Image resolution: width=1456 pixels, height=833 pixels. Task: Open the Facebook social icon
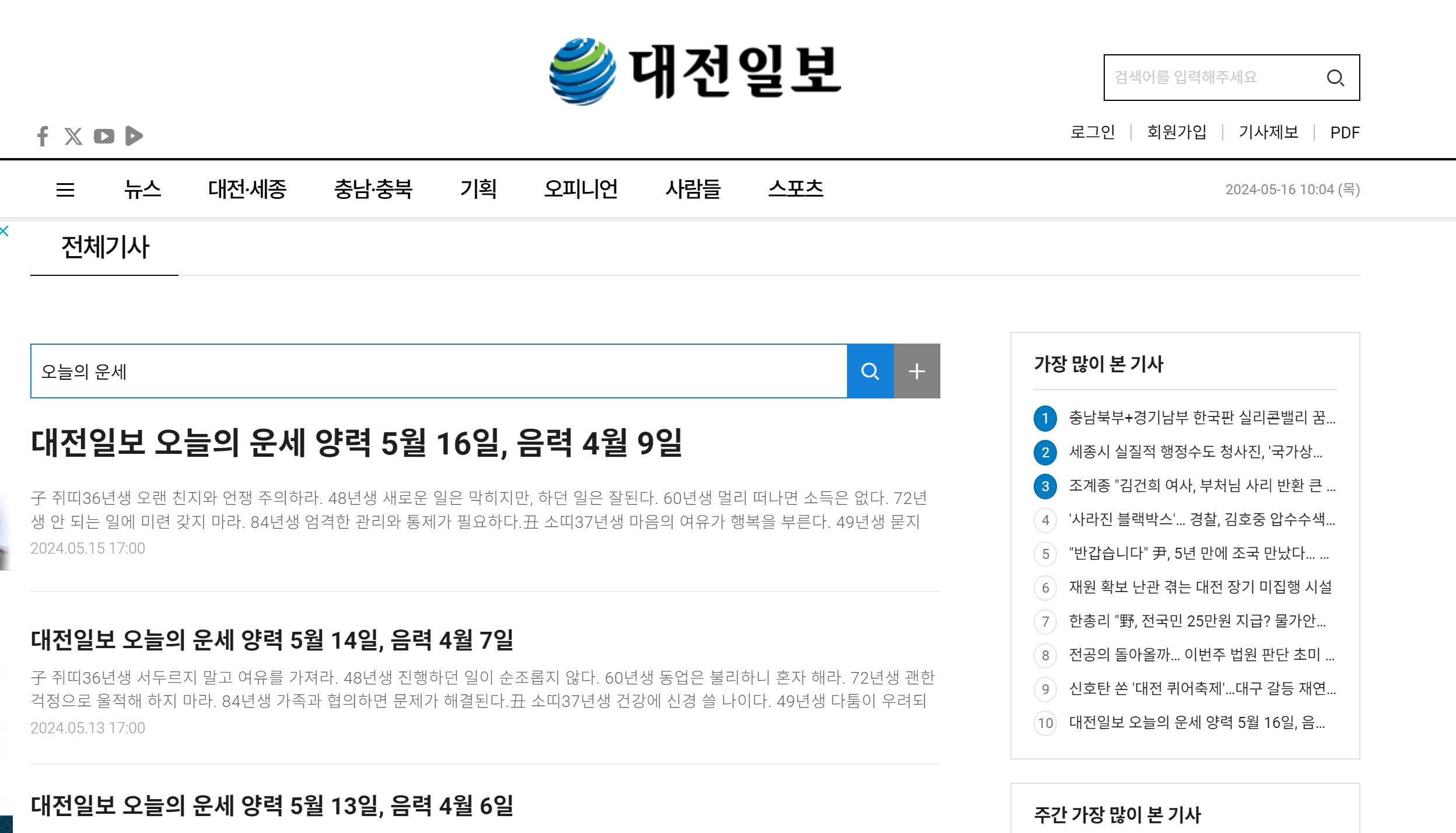click(43, 136)
